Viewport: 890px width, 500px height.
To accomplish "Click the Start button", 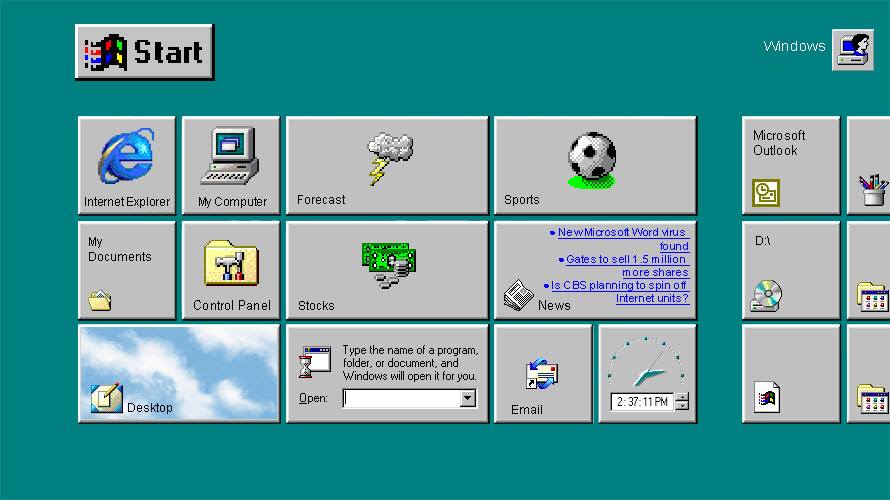I will point(145,52).
